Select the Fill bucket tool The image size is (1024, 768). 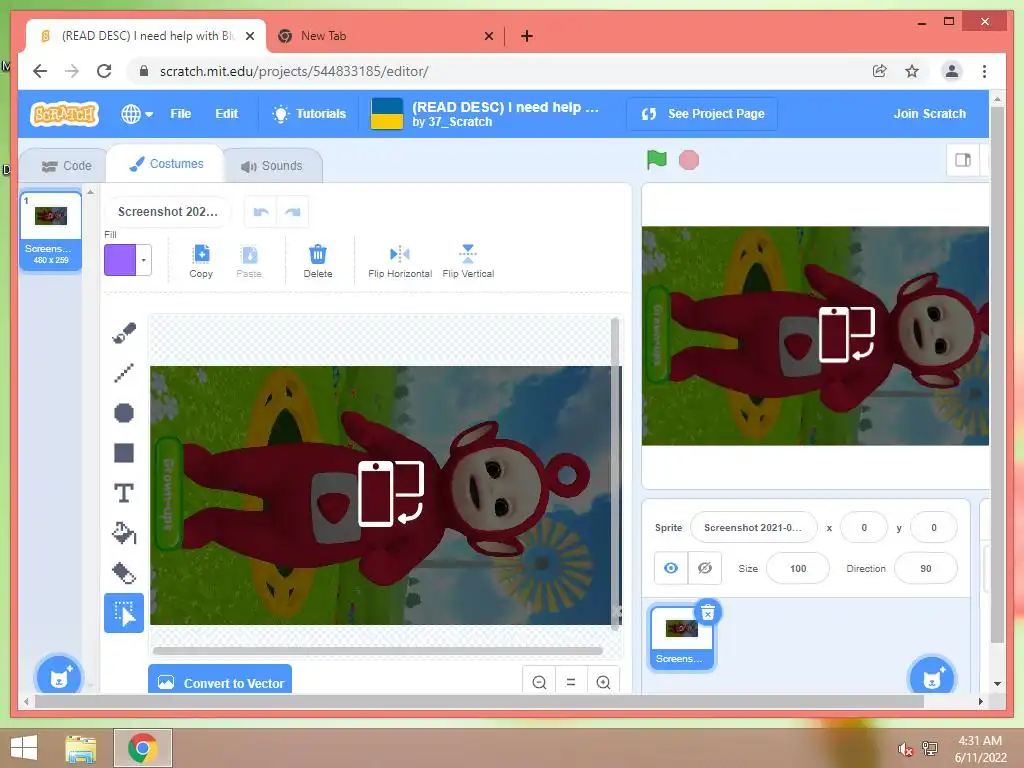123,533
